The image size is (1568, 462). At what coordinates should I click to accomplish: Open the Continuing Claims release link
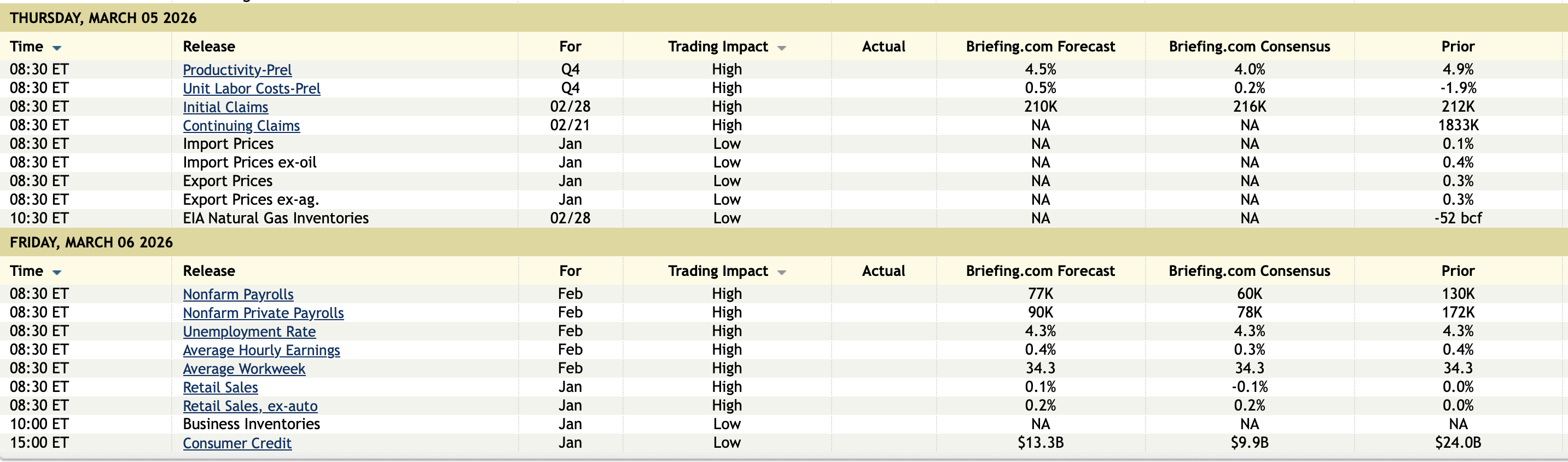tap(241, 125)
